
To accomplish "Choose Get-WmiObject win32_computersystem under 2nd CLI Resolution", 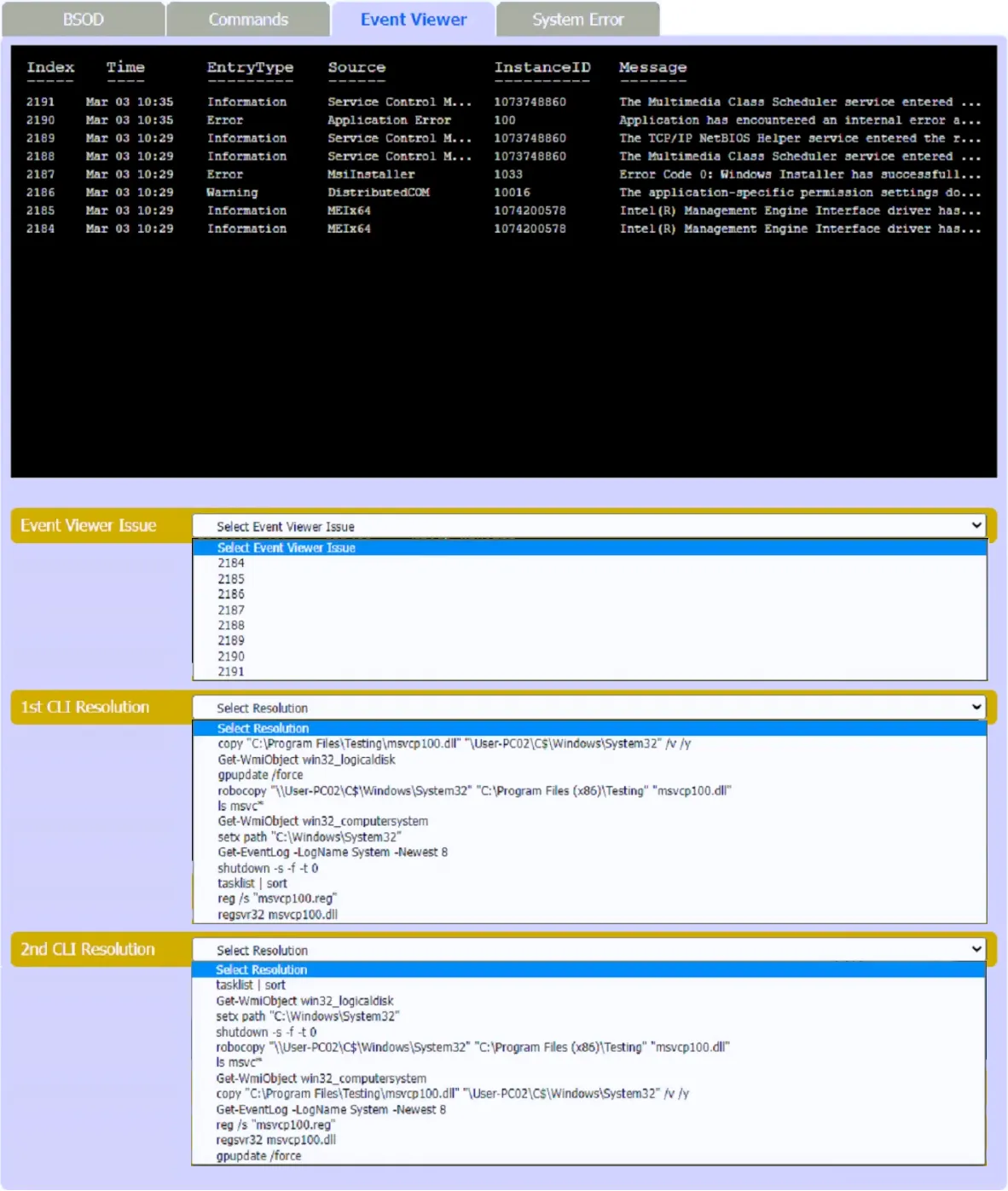I will 588,1078.
